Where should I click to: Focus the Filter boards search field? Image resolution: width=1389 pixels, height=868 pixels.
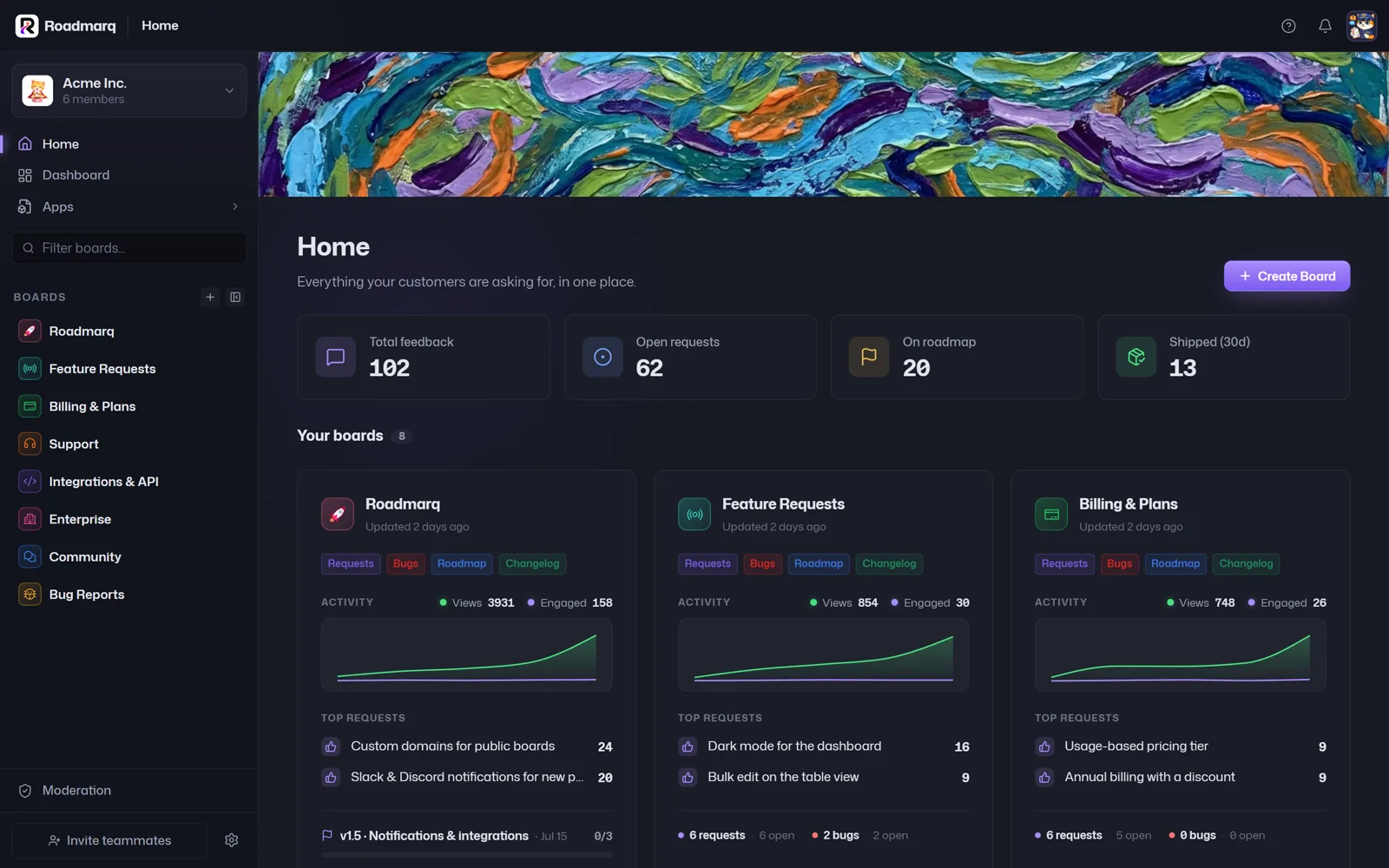click(129, 248)
